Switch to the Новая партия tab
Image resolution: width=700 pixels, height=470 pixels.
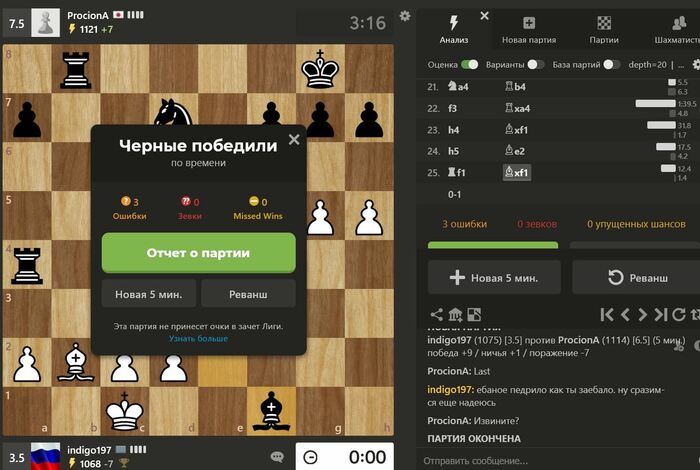(529, 29)
